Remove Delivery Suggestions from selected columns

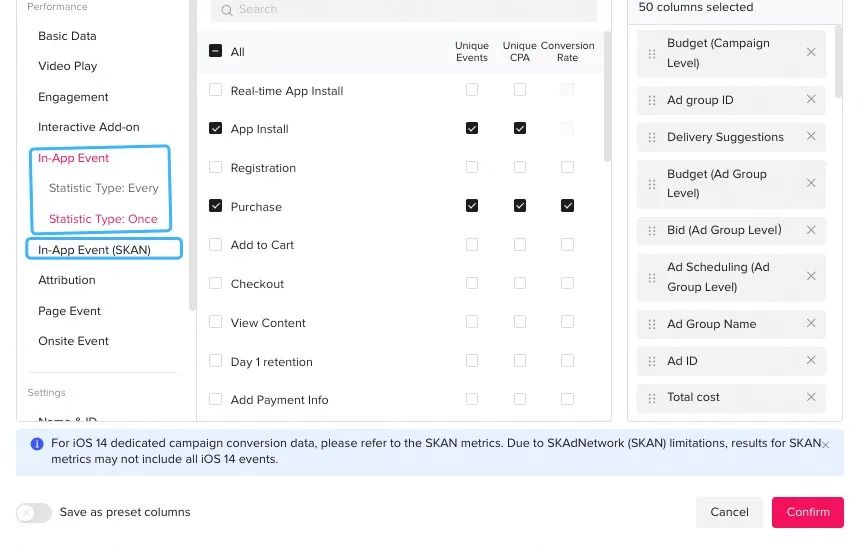[x=811, y=137]
